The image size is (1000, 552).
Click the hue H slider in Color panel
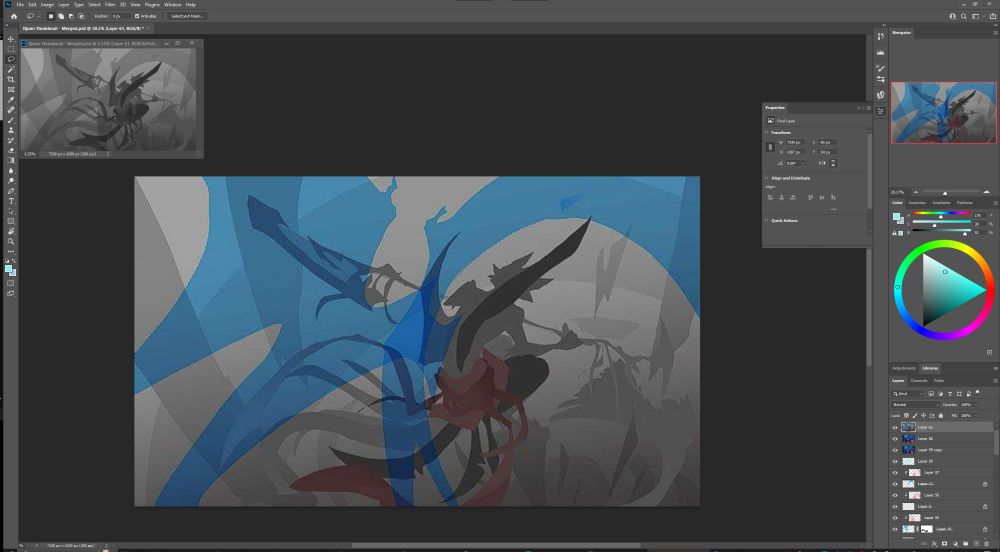[941, 215]
